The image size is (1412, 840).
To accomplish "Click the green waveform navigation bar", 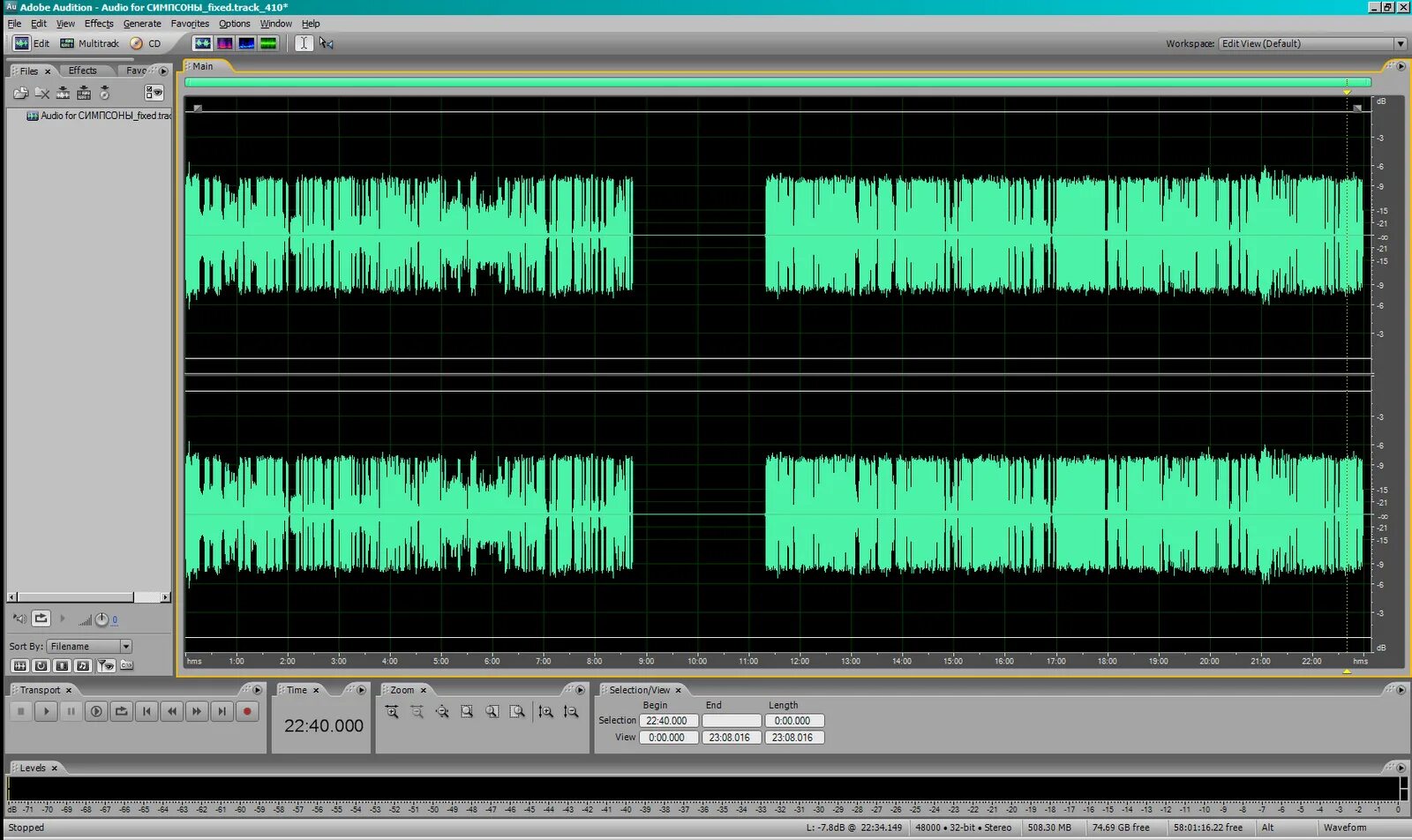I will pos(777,82).
